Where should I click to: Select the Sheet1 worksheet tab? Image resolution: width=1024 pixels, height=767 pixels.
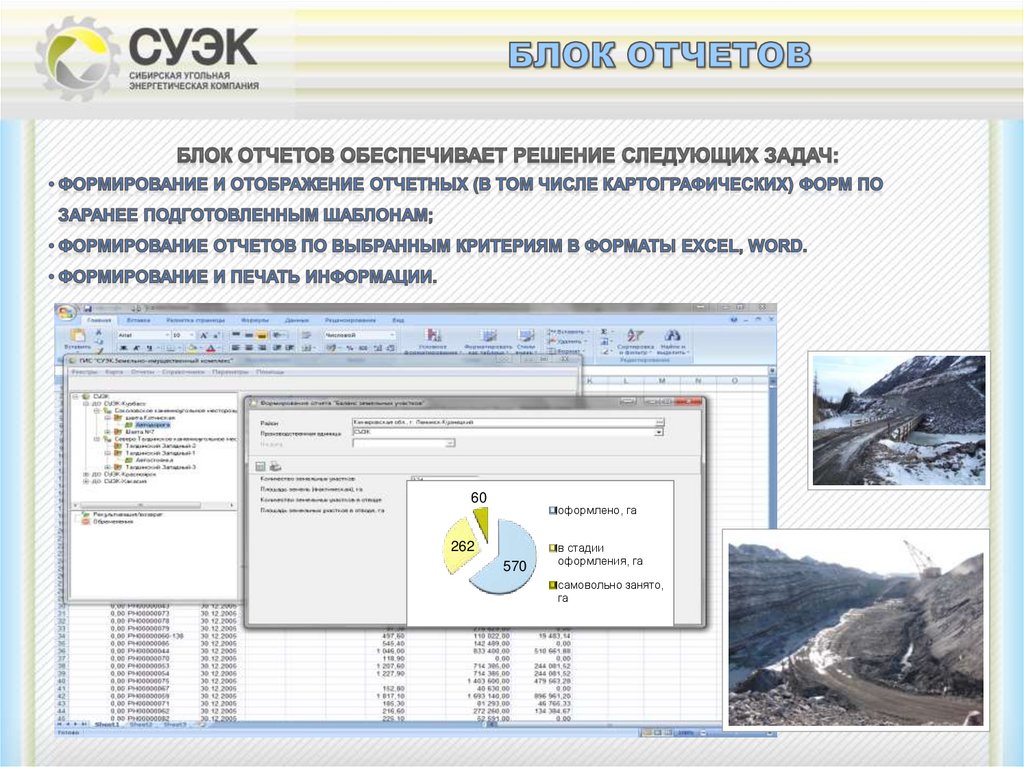click(x=107, y=725)
